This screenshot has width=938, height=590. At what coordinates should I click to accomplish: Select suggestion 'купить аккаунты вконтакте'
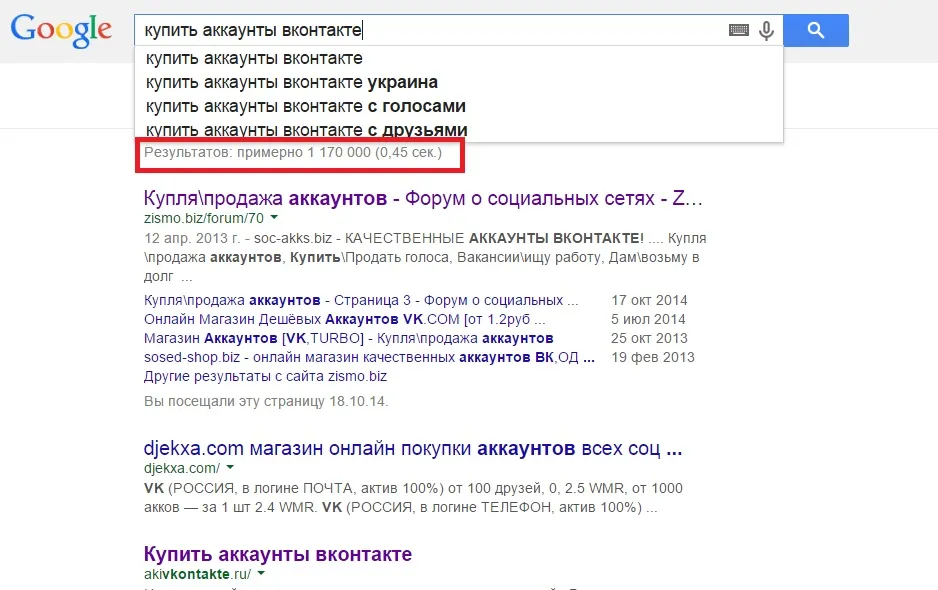coord(459,58)
